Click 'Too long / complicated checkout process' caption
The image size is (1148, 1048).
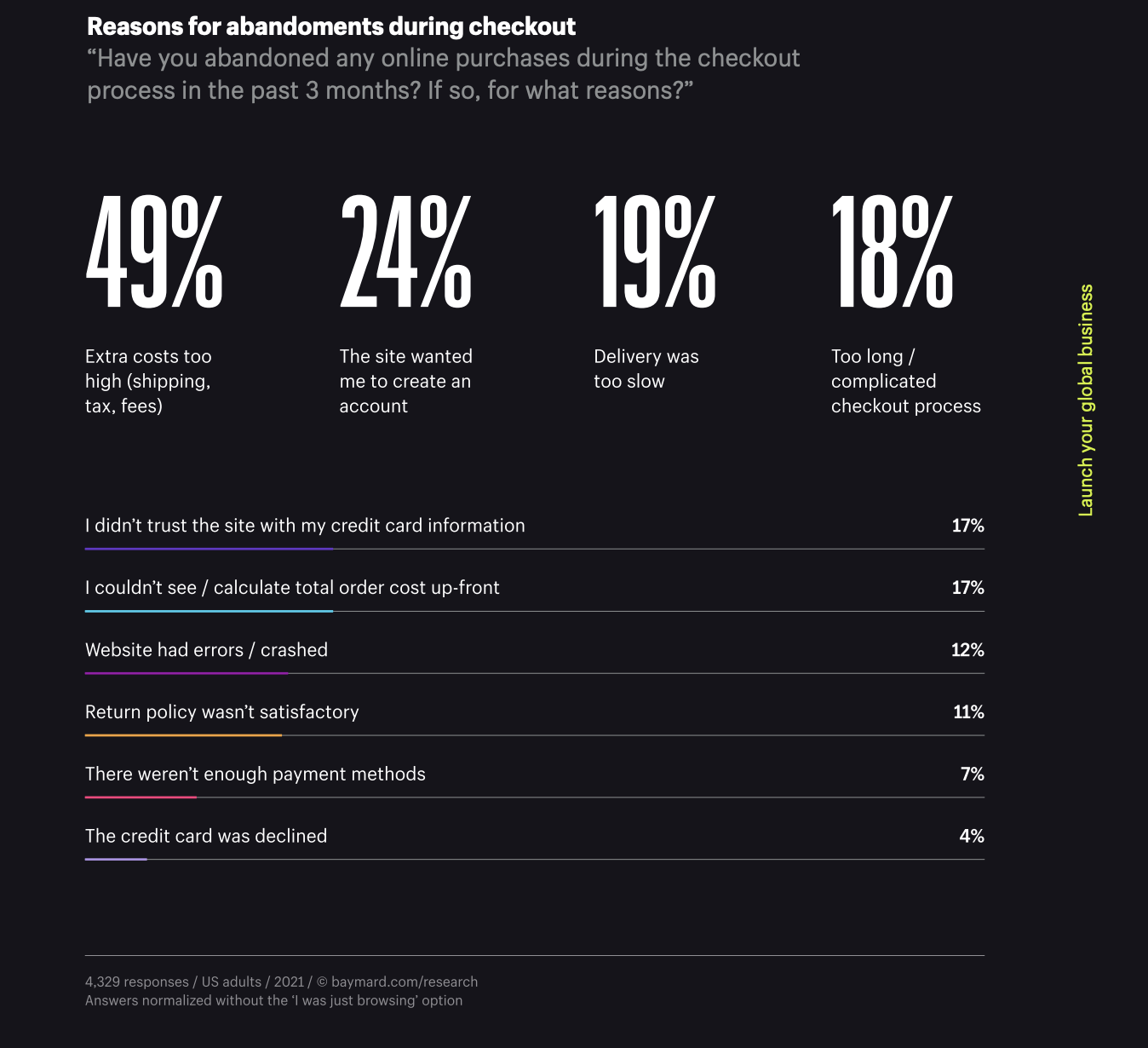point(905,381)
